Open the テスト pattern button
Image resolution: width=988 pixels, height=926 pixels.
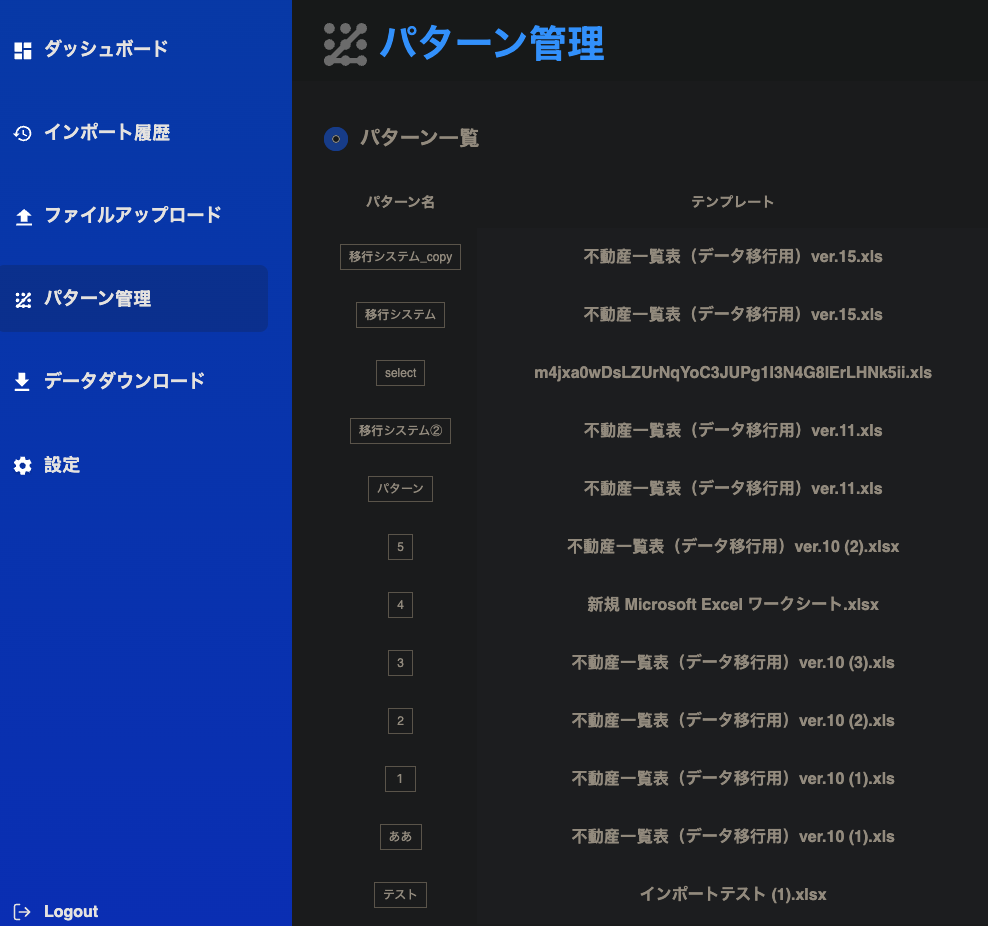[400, 895]
